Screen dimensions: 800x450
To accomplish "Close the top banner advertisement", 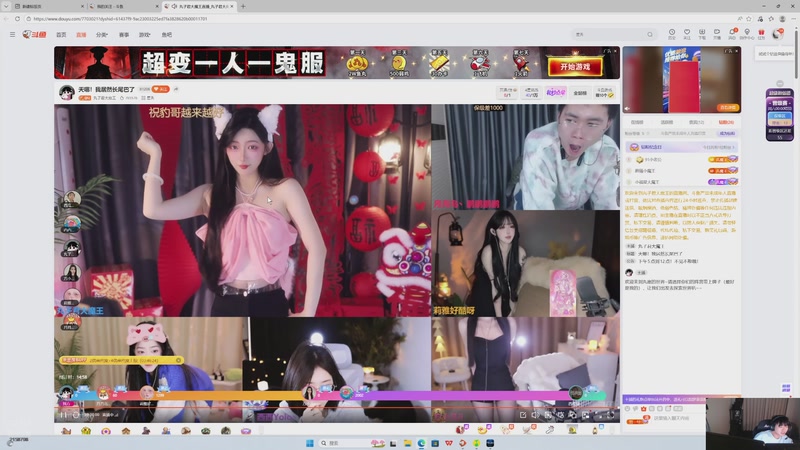I will tap(615, 51).
